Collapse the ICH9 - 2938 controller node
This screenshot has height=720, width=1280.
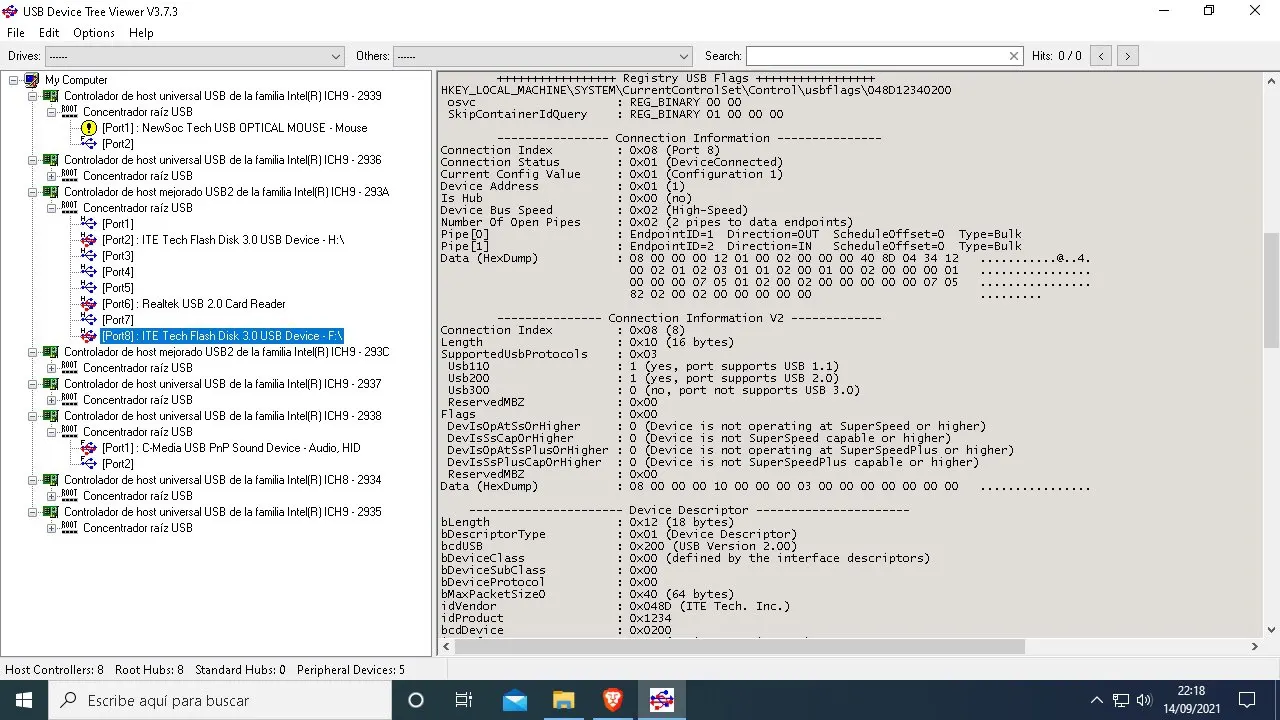tap(33, 416)
